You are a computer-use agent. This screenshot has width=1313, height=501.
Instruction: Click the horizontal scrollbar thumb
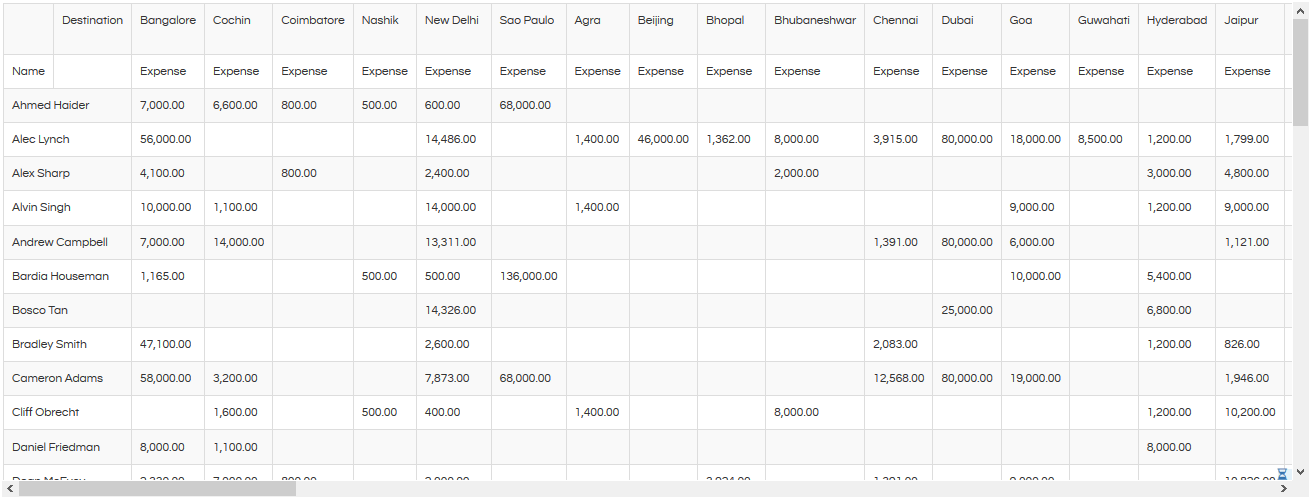tap(157, 489)
